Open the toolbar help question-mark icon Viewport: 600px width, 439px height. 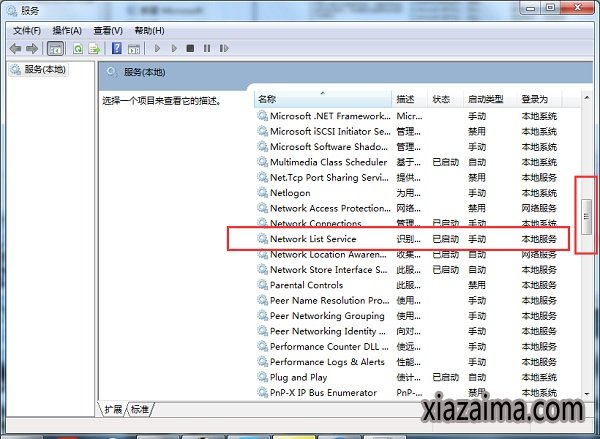[x=117, y=48]
